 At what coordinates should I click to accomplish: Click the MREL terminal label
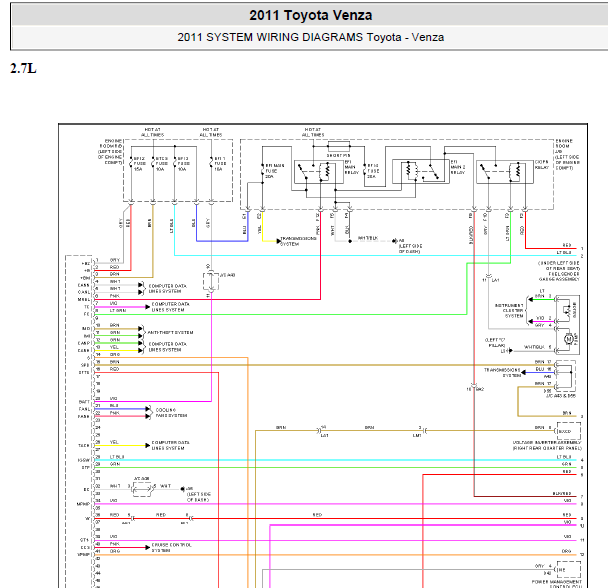coord(84,300)
